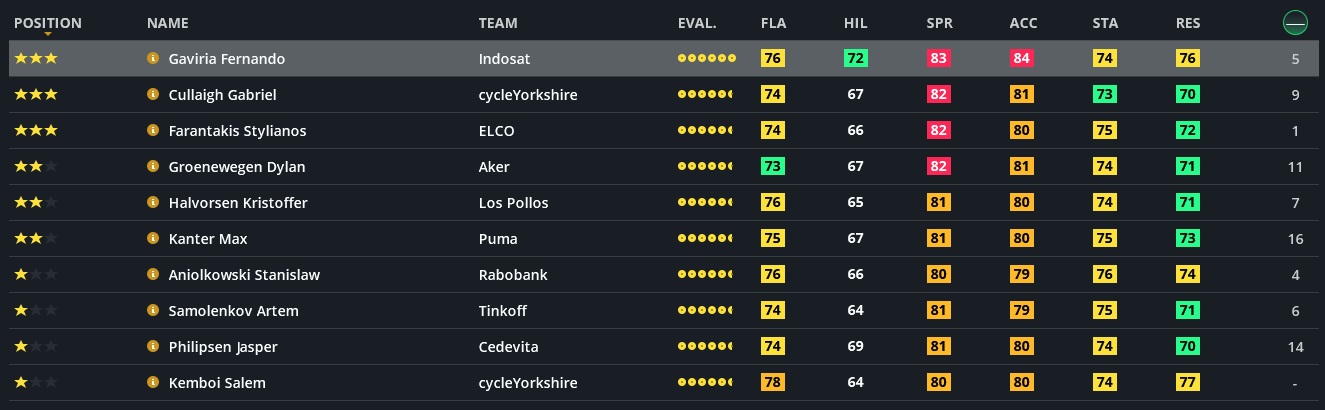Select the SPR column header
The width and height of the screenshot is (1325, 410).
pyautogui.click(x=939, y=23)
